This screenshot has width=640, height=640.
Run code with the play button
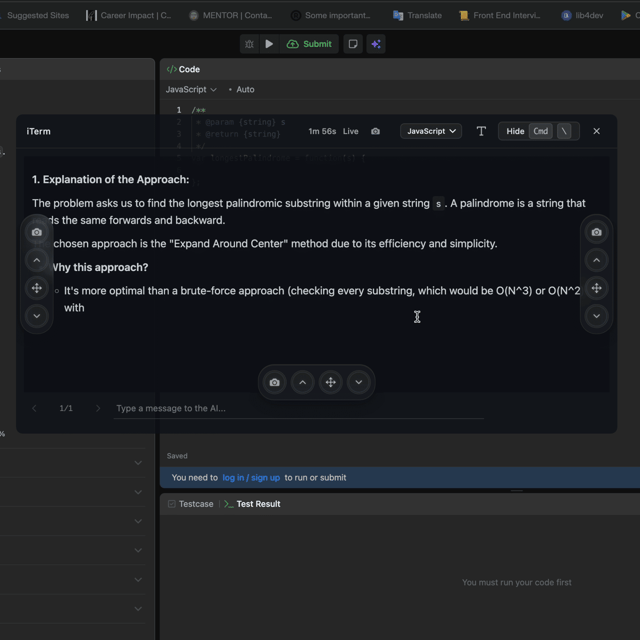269,44
